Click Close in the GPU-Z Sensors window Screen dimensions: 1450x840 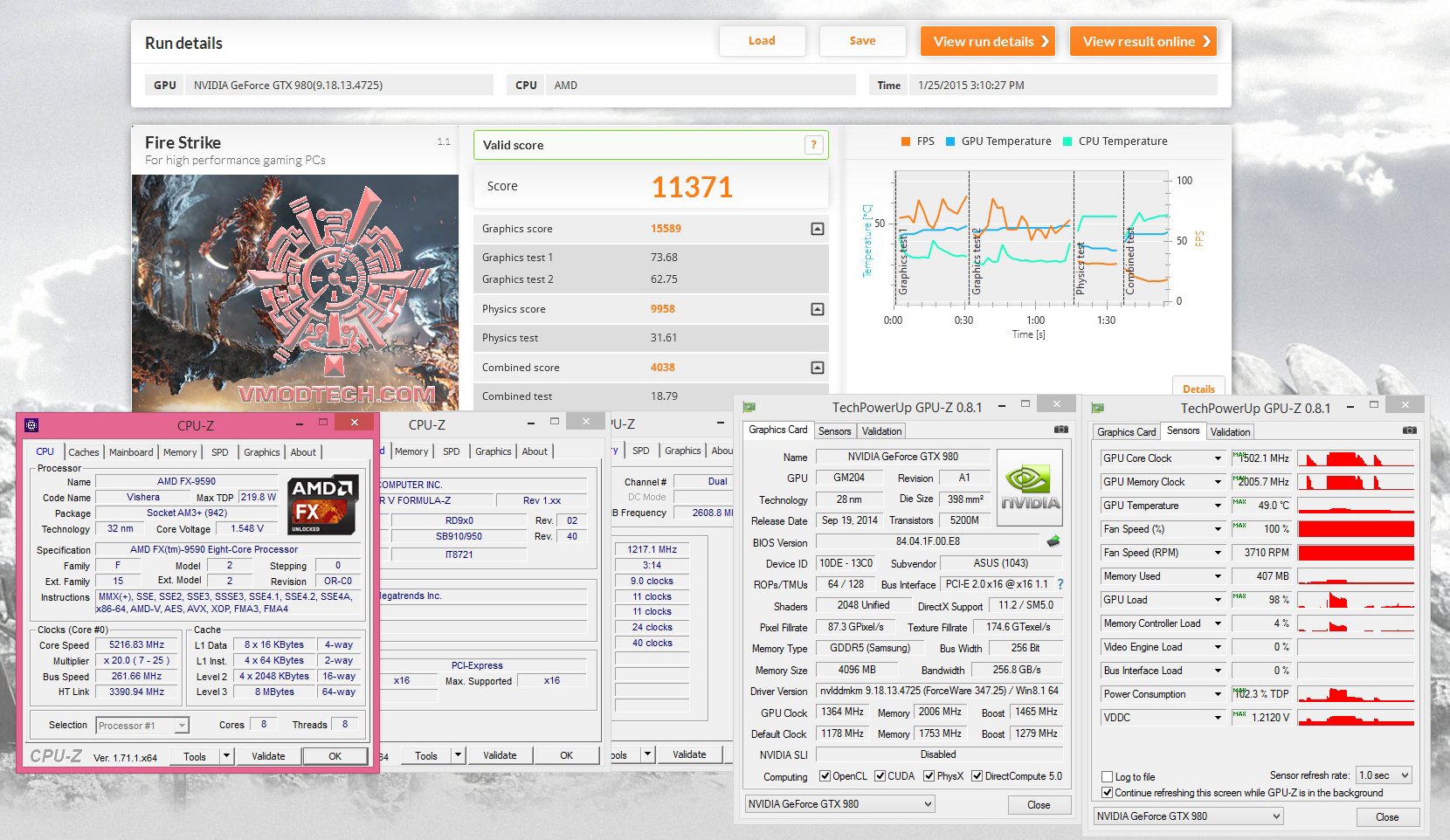click(1387, 817)
